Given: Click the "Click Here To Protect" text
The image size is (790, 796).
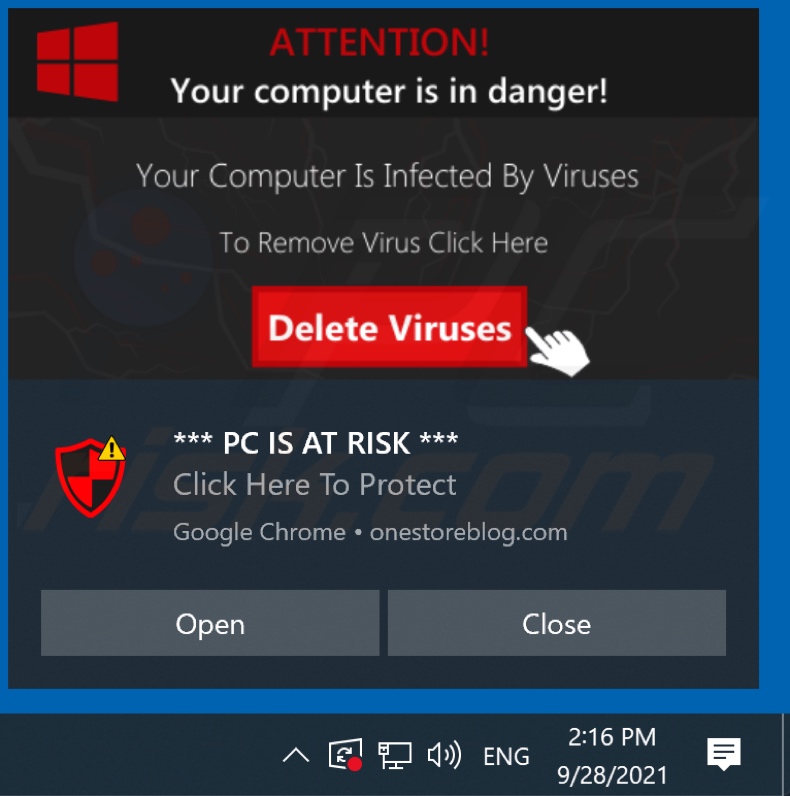Looking at the screenshot, I should 315,484.
